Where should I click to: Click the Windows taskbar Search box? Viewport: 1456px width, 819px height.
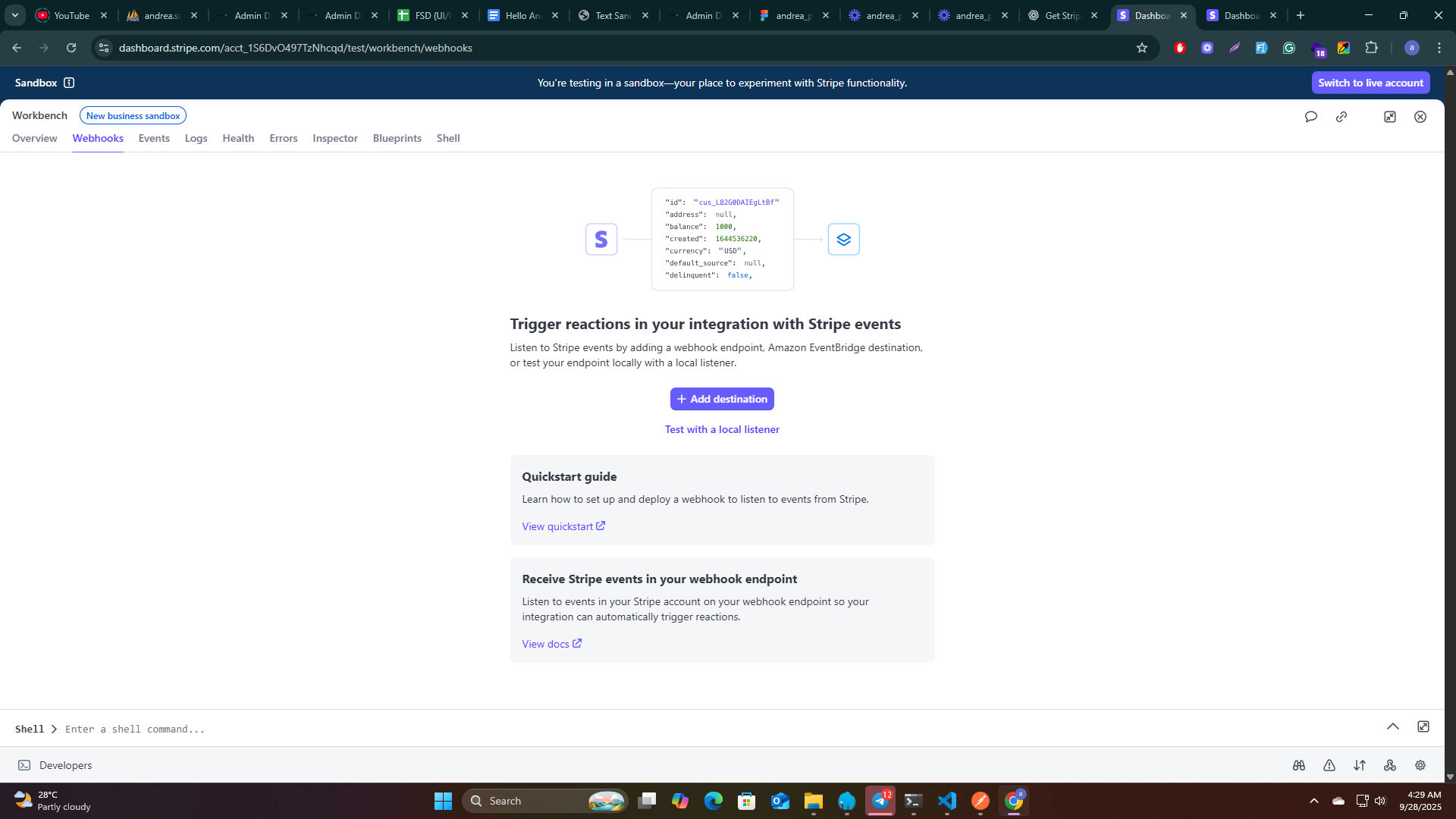(x=545, y=801)
